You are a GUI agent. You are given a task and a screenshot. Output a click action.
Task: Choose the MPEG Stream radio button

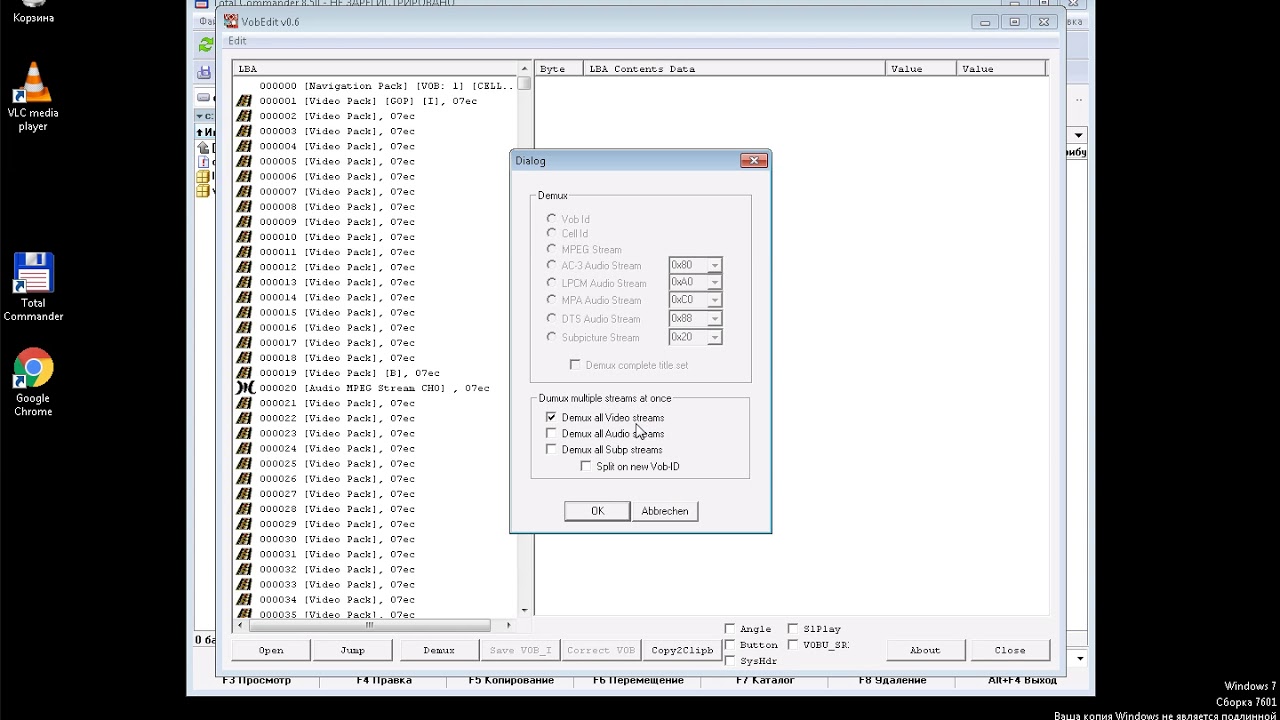click(x=551, y=249)
